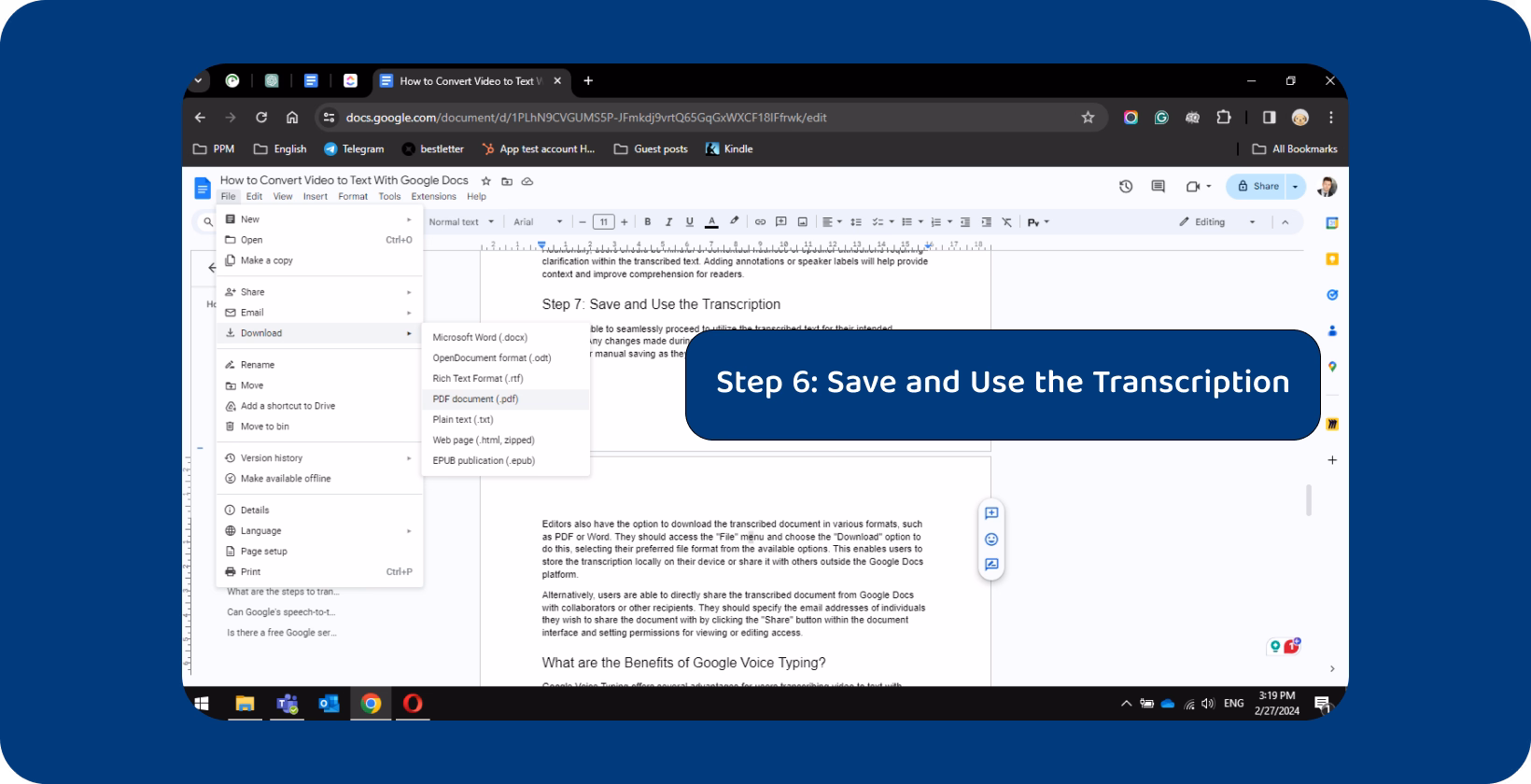The height and width of the screenshot is (784, 1531).
Task: Open Google Maps in the side panel
Action: [x=1332, y=367]
